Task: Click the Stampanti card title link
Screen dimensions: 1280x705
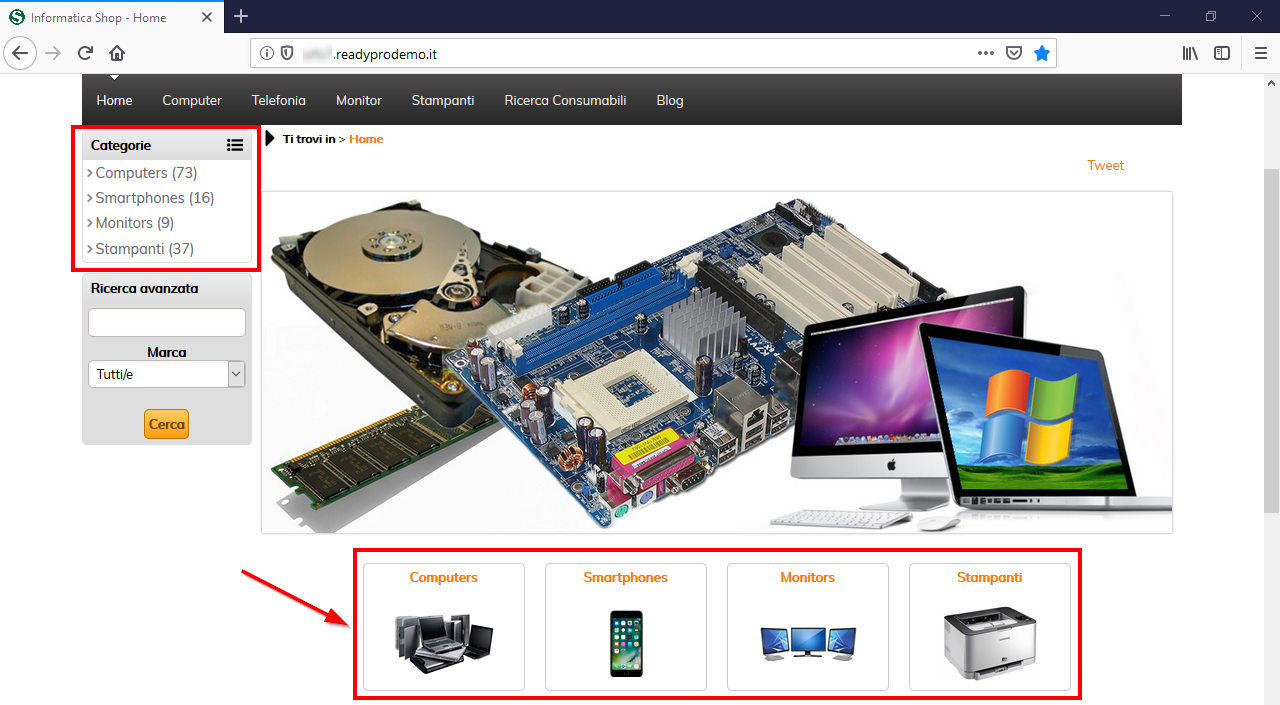Action: tap(990, 577)
